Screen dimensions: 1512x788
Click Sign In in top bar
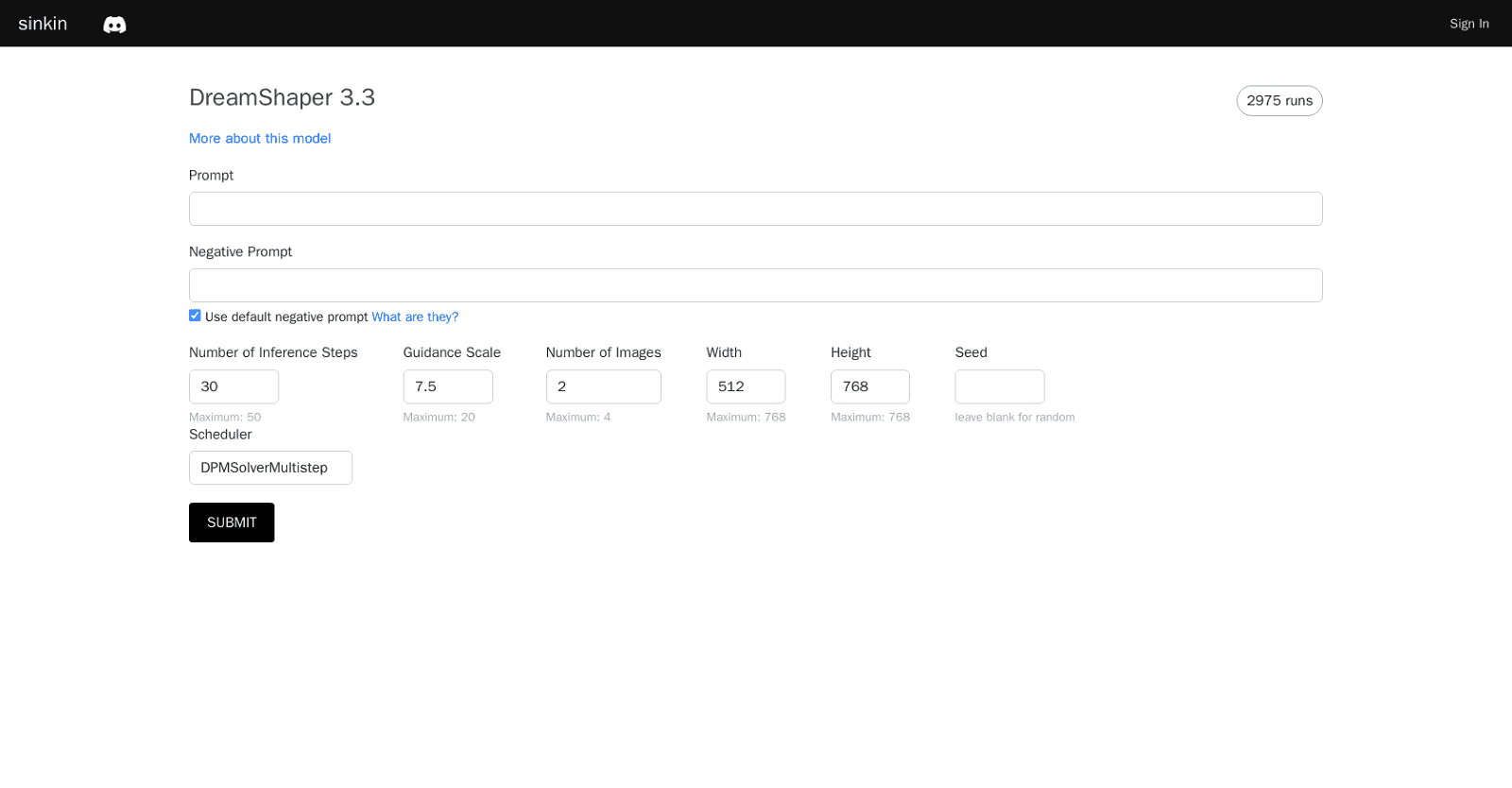tap(1469, 24)
